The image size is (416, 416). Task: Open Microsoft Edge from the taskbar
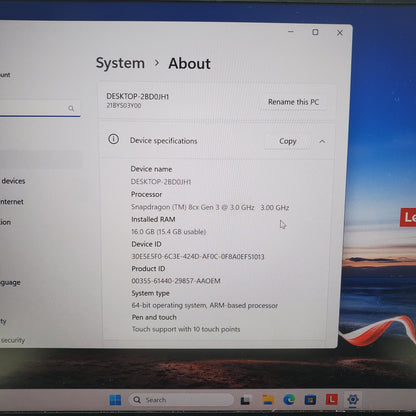pos(289,399)
